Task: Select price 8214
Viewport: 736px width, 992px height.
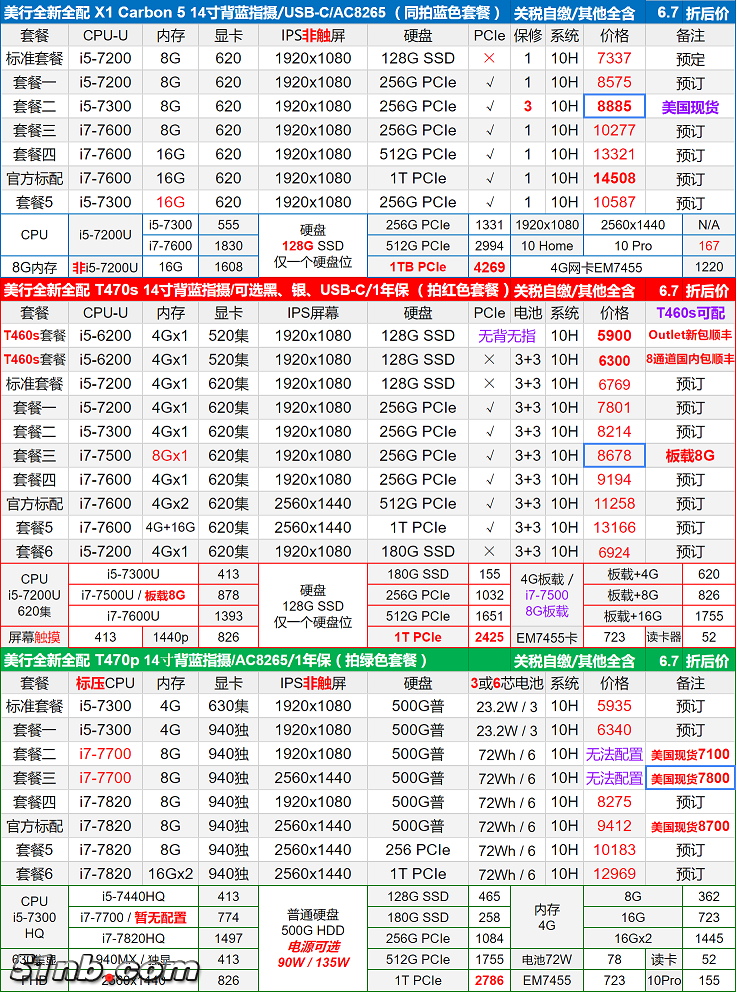Action: [x=614, y=432]
